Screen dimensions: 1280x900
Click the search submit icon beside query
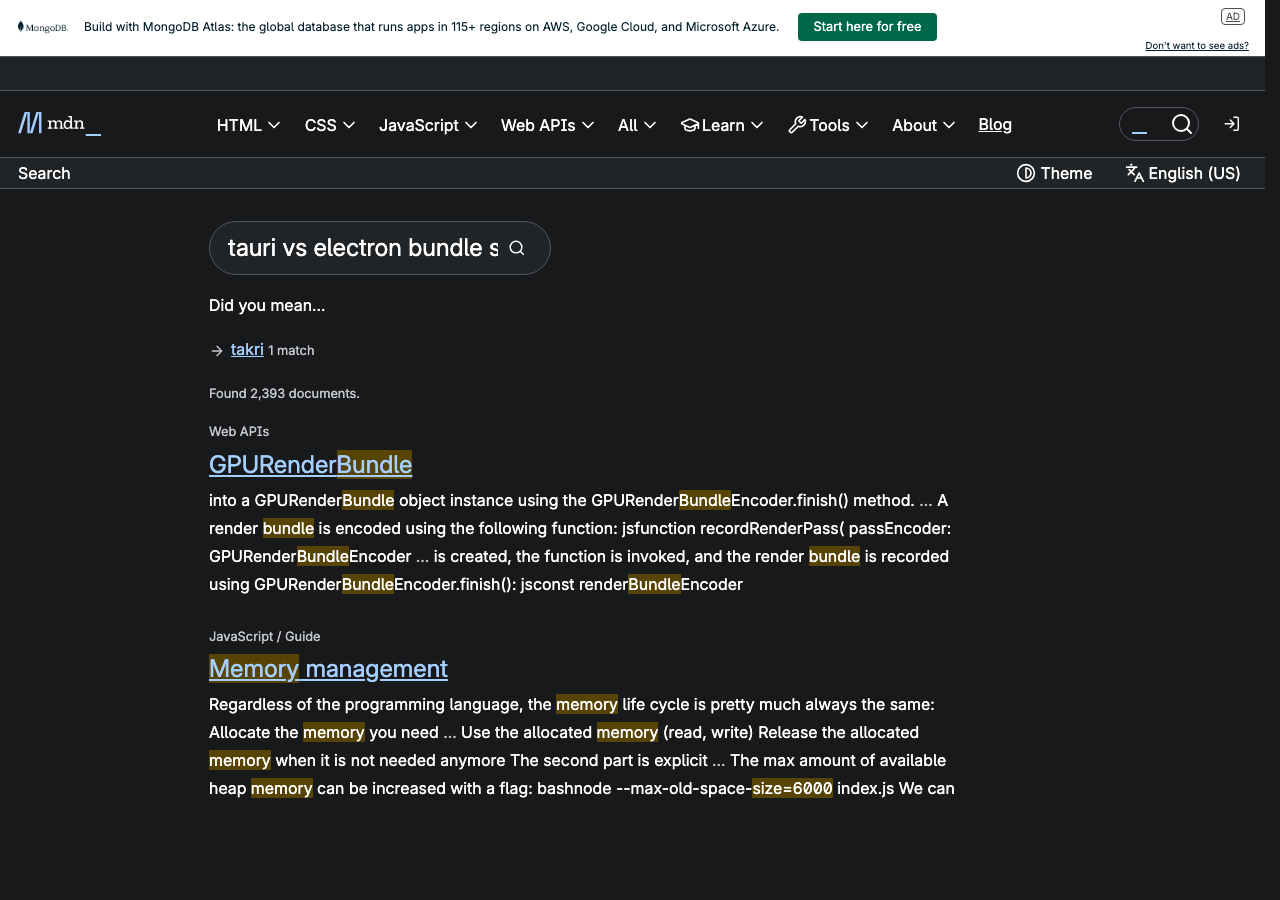pyautogui.click(x=517, y=248)
